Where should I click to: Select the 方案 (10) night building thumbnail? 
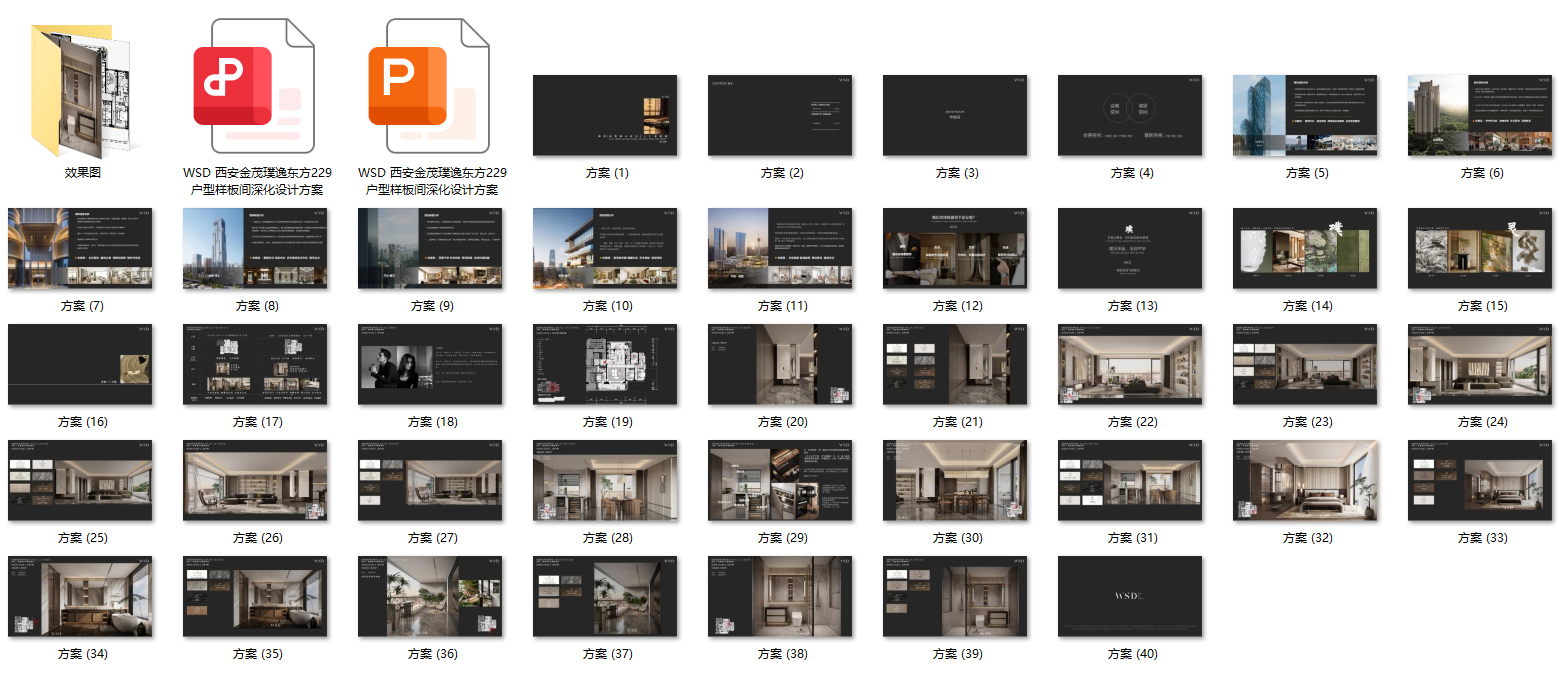pos(604,248)
